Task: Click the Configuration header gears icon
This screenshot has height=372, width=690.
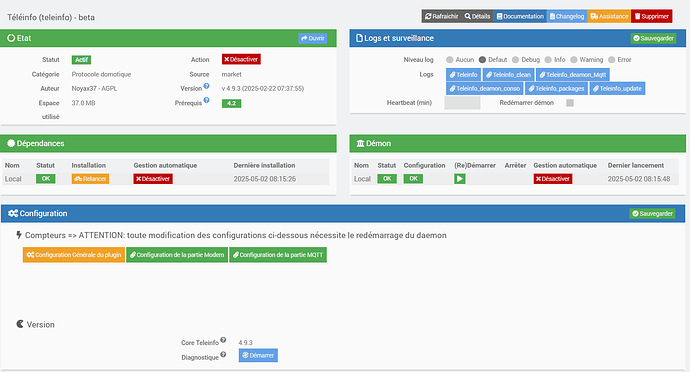Action: pyautogui.click(x=13, y=213)
